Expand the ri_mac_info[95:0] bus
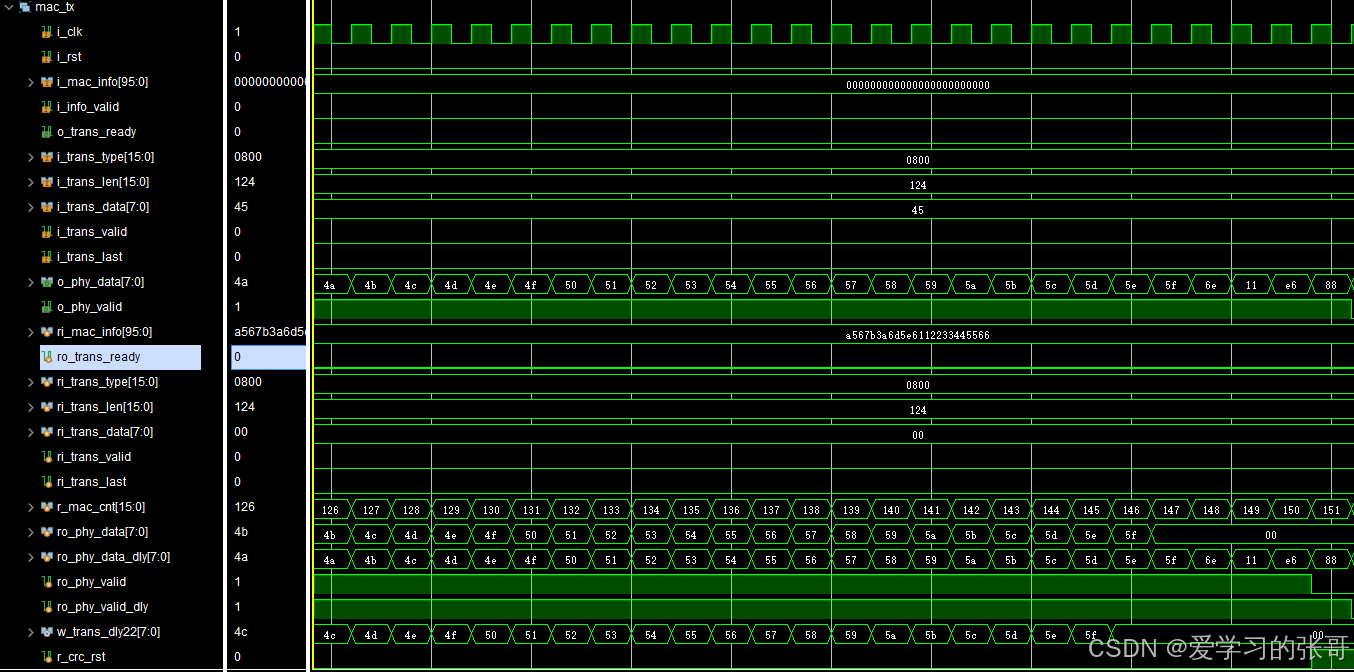The width and height of the screenshot is (1354, 672). click(31, 332)
